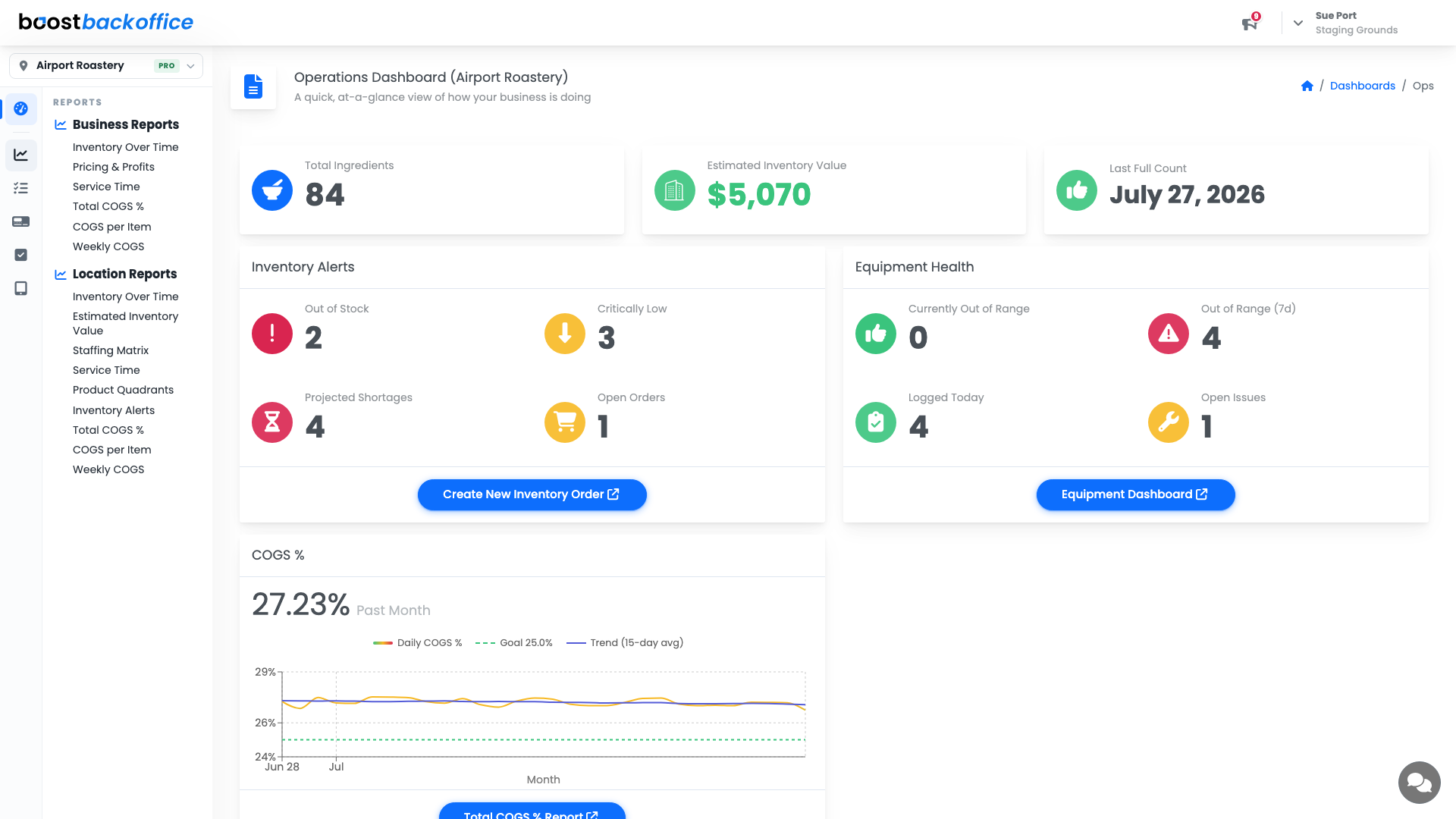Open Product Quadrants report

click(x=123, y=390)
